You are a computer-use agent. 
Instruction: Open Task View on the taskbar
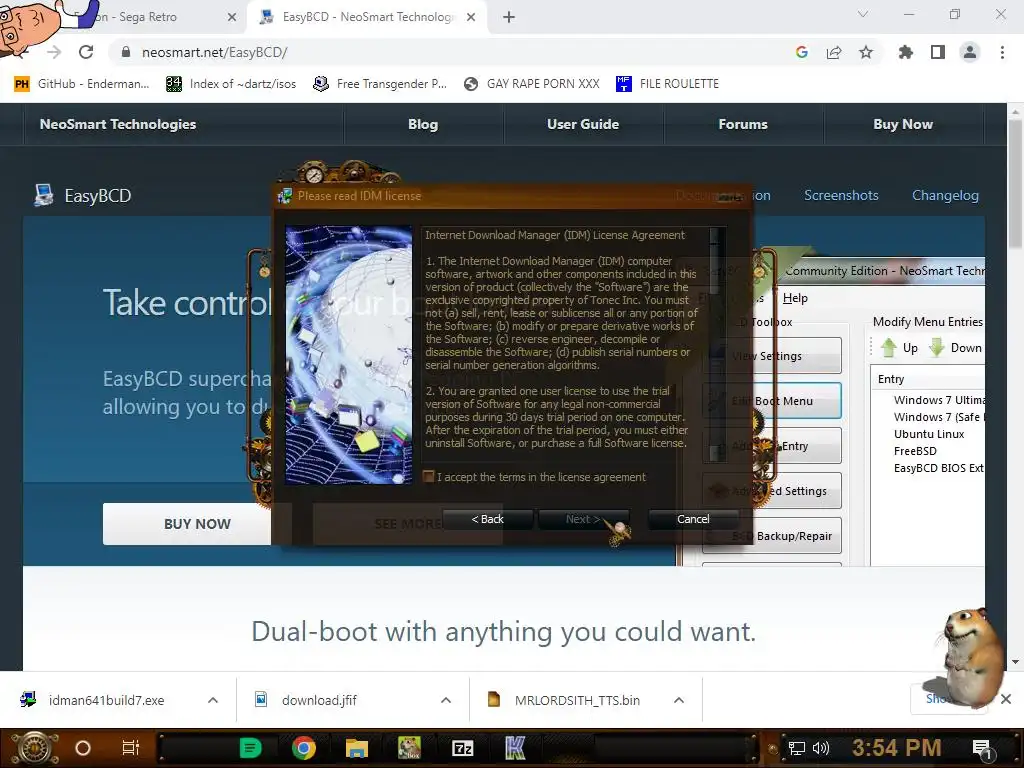(x=131, y=748)
